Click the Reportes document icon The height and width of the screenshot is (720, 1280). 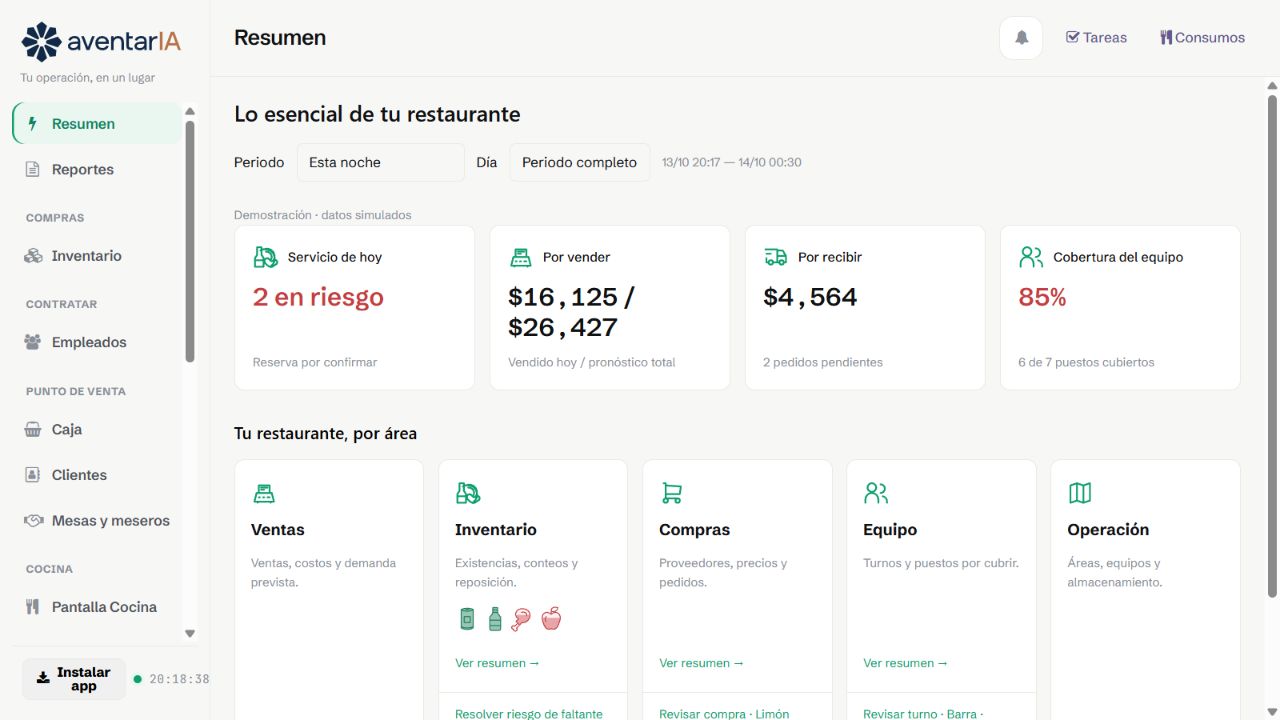pos(33,169)
